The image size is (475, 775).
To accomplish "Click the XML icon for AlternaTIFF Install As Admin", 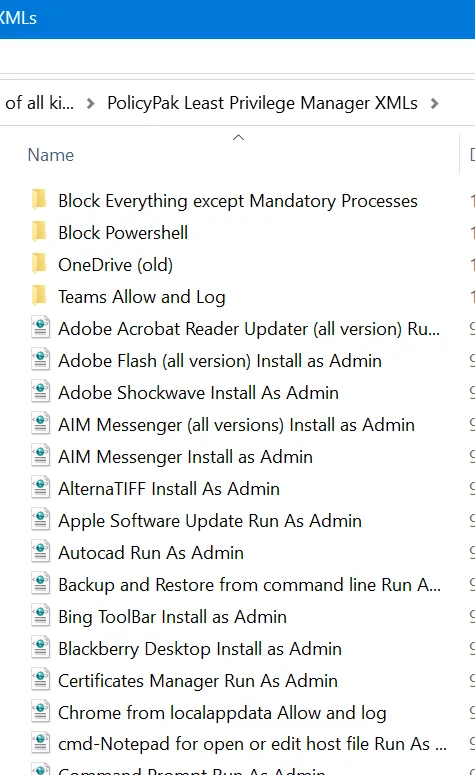I will 41,489.
